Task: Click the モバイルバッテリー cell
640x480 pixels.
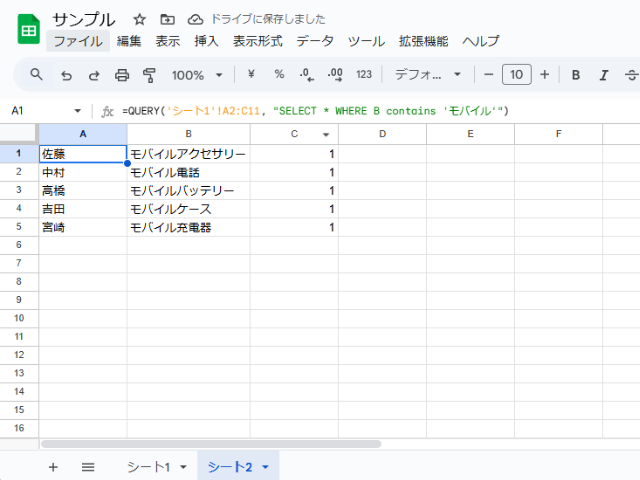Action: pyautogui.click(x=189, y=191)
